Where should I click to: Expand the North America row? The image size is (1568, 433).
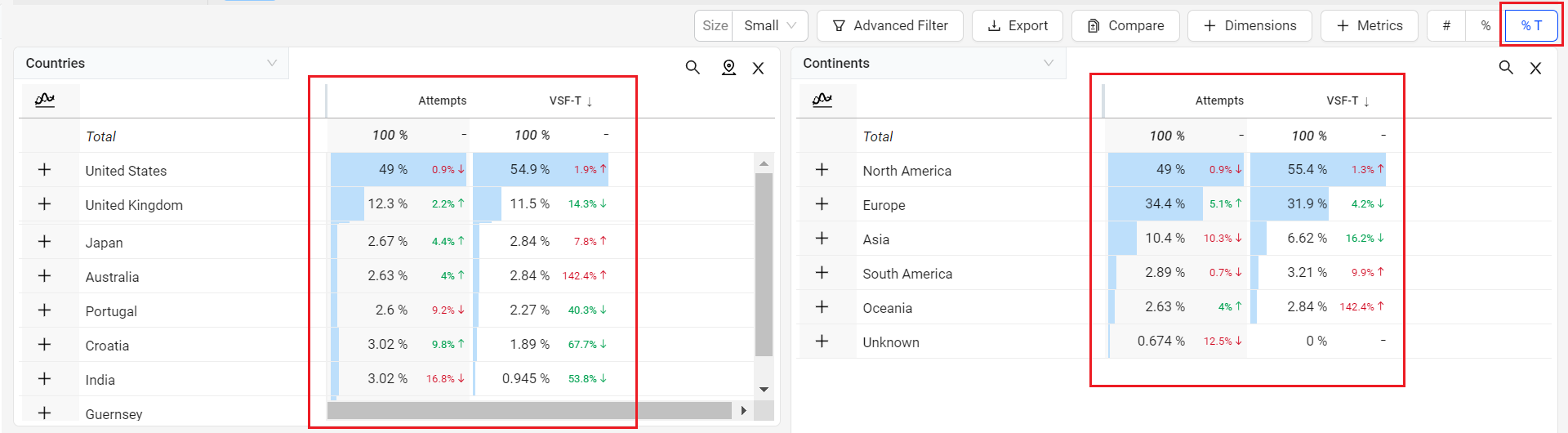point(822,170)
